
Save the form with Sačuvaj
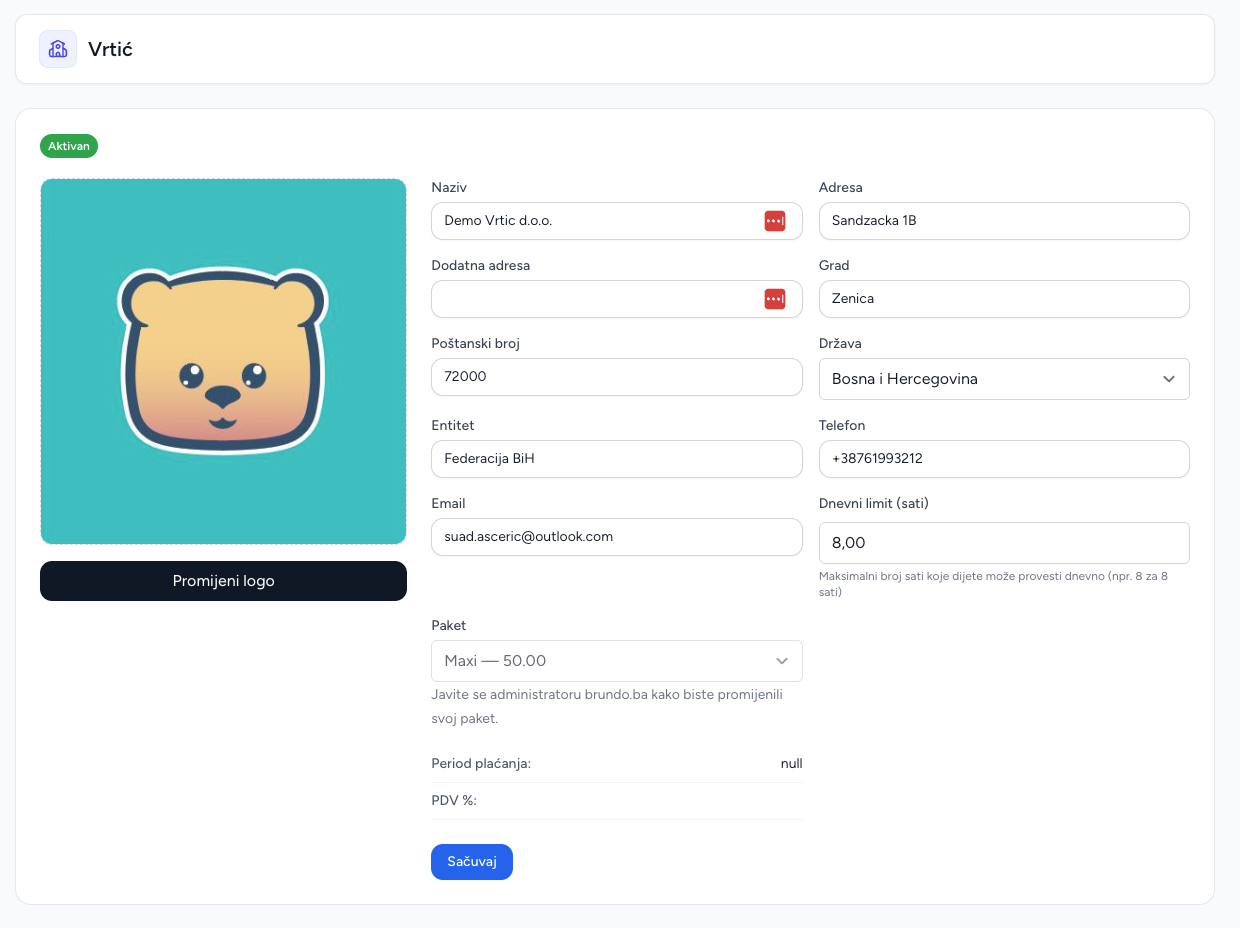pyautogui.click(x=472, y=862)
